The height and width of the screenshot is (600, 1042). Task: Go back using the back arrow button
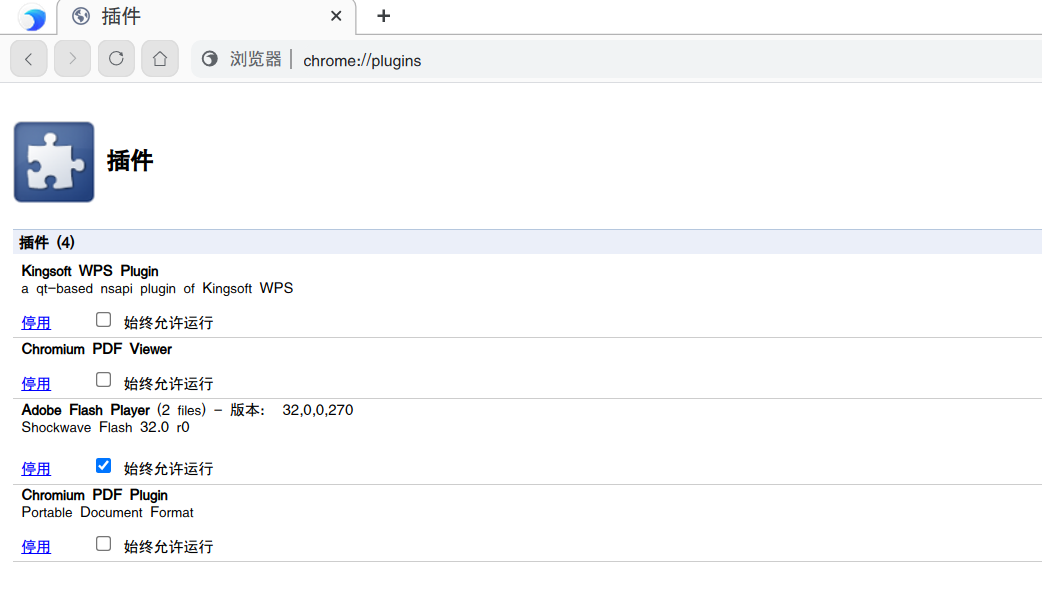point(29,59)
